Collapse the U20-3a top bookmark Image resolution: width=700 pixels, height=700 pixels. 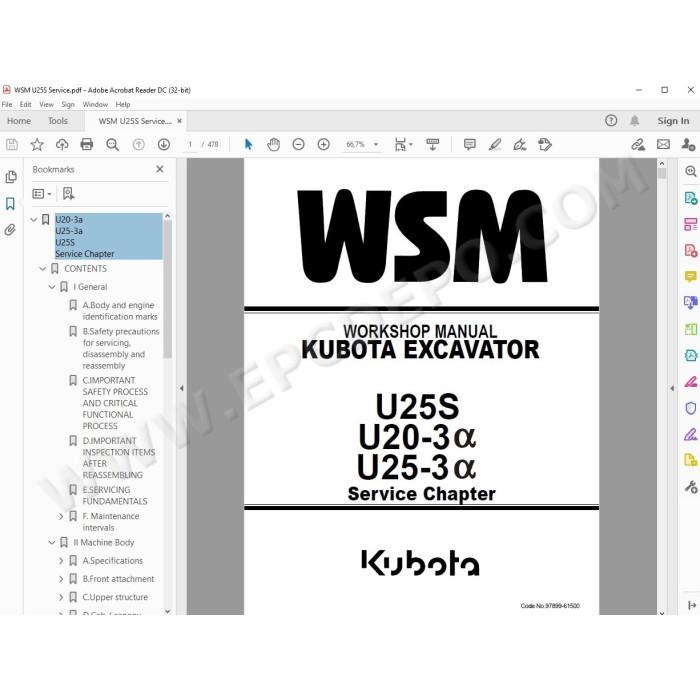click(33, 220)
